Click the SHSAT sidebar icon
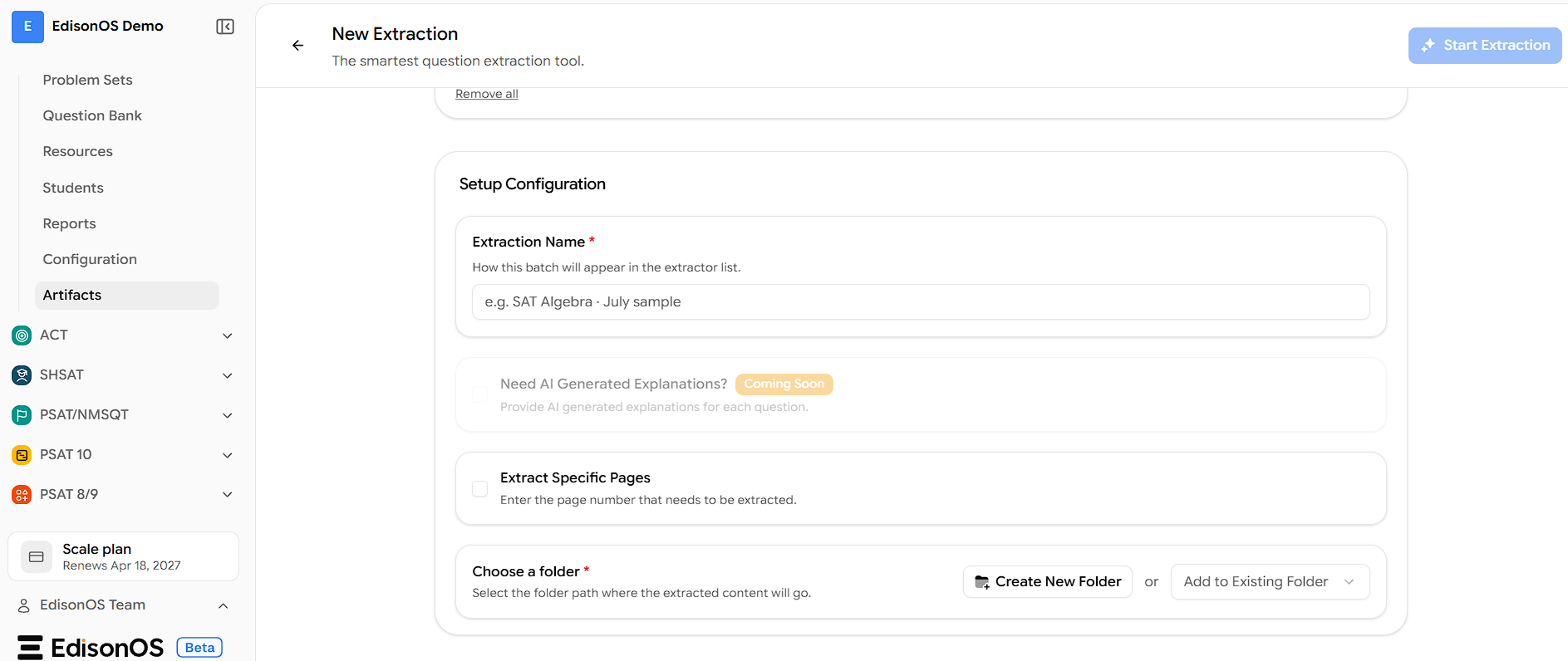Image resolution: width=1568 pixels, height=661 pixels. pyautogui.click(x=22, y=375)
